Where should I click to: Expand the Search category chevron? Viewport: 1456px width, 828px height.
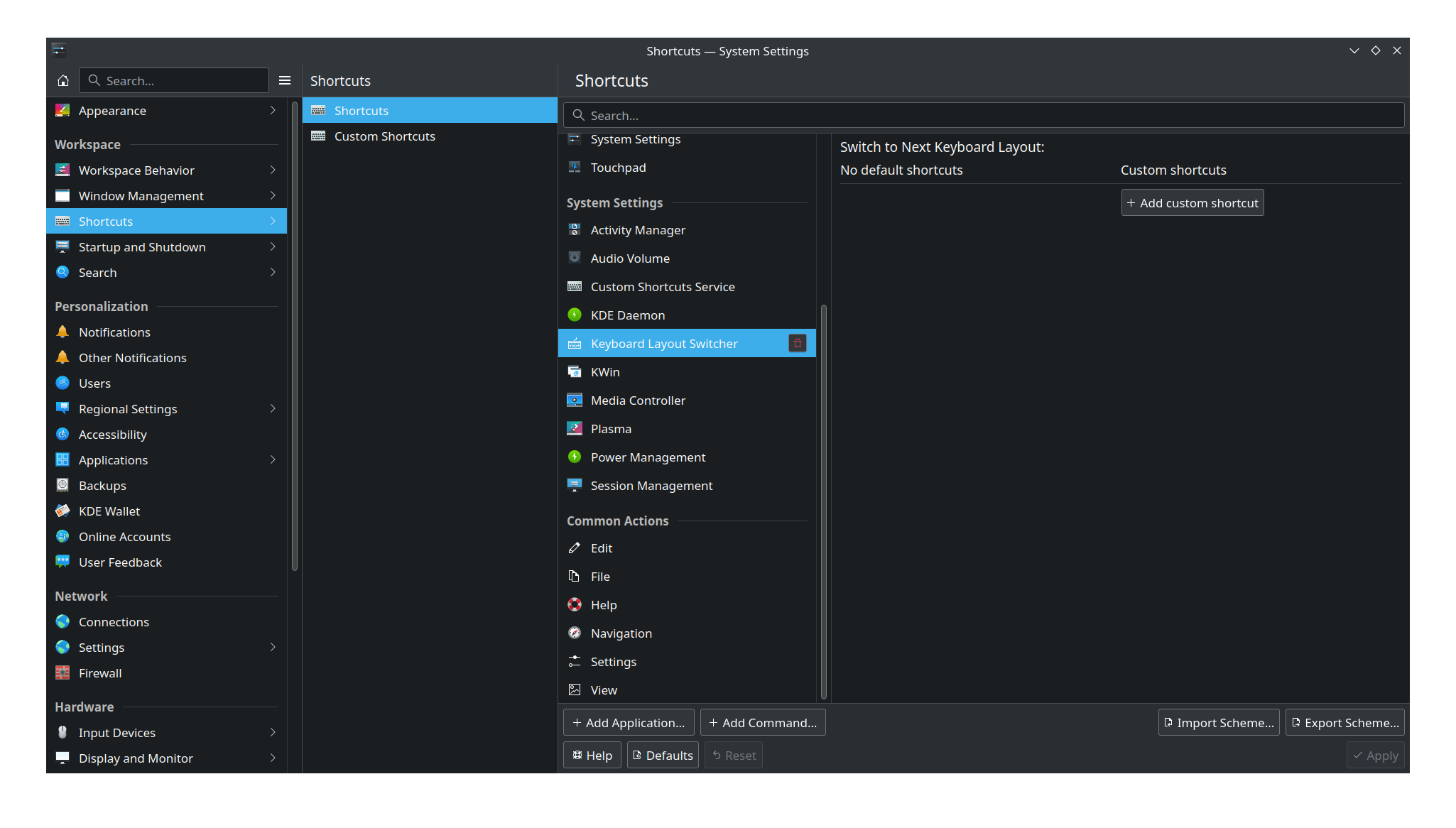coord(273,273)
